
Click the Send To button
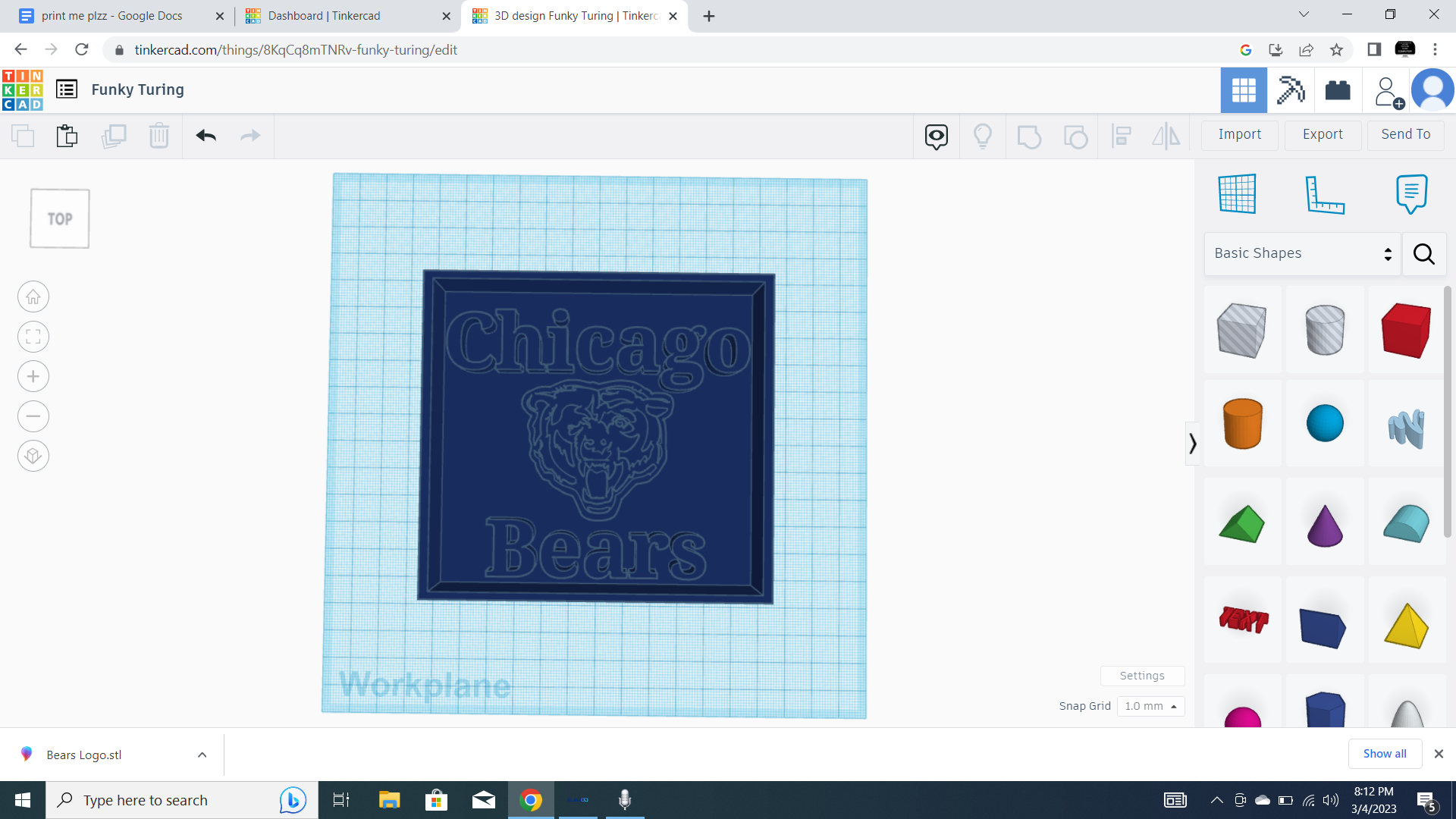[1405, 135]
